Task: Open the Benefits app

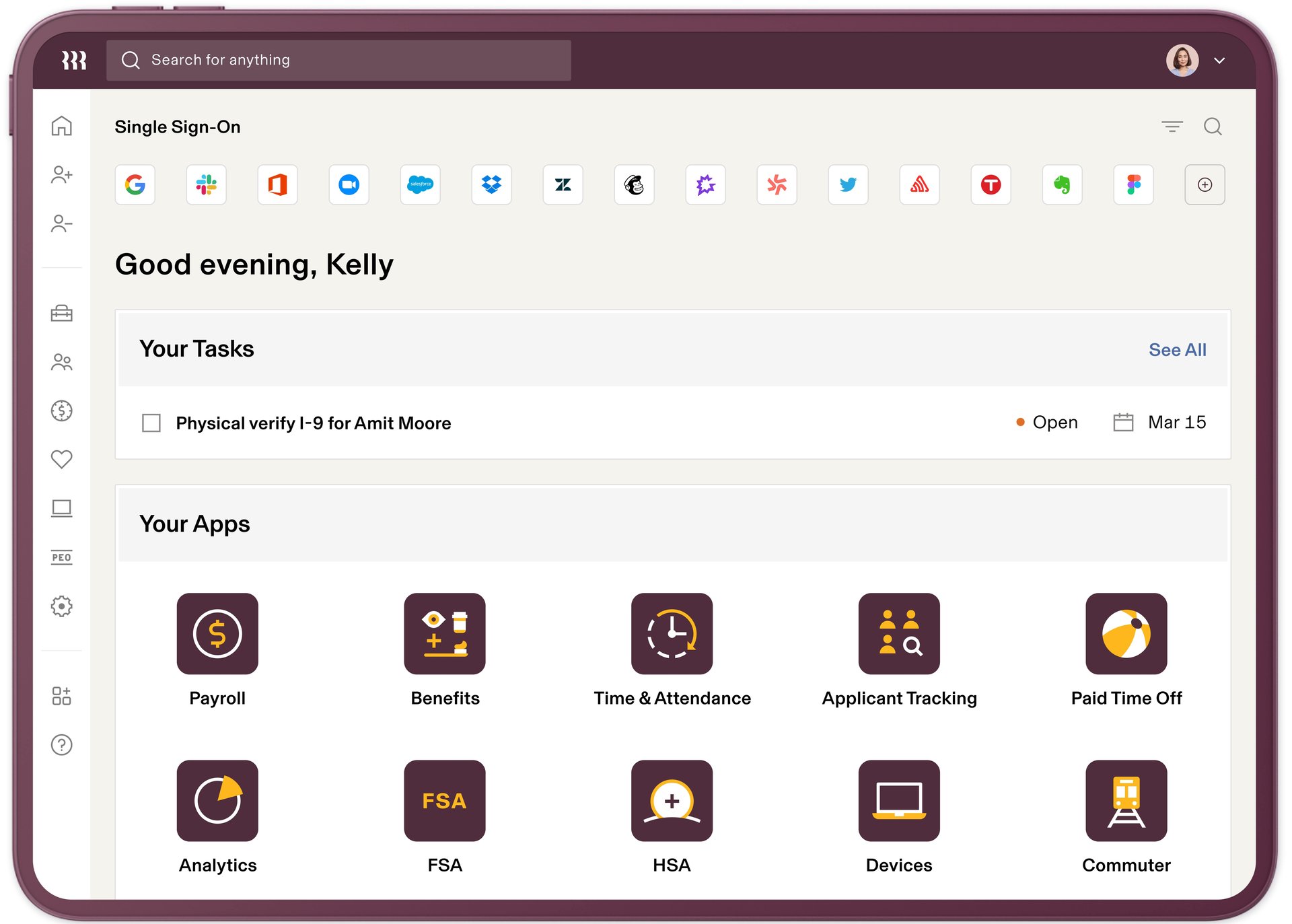Action: point(445,633)
